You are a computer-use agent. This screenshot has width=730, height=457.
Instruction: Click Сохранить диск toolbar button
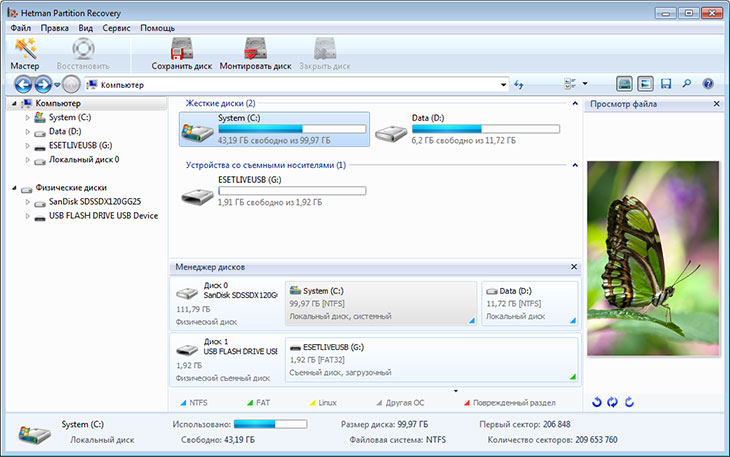pos(181,52)
